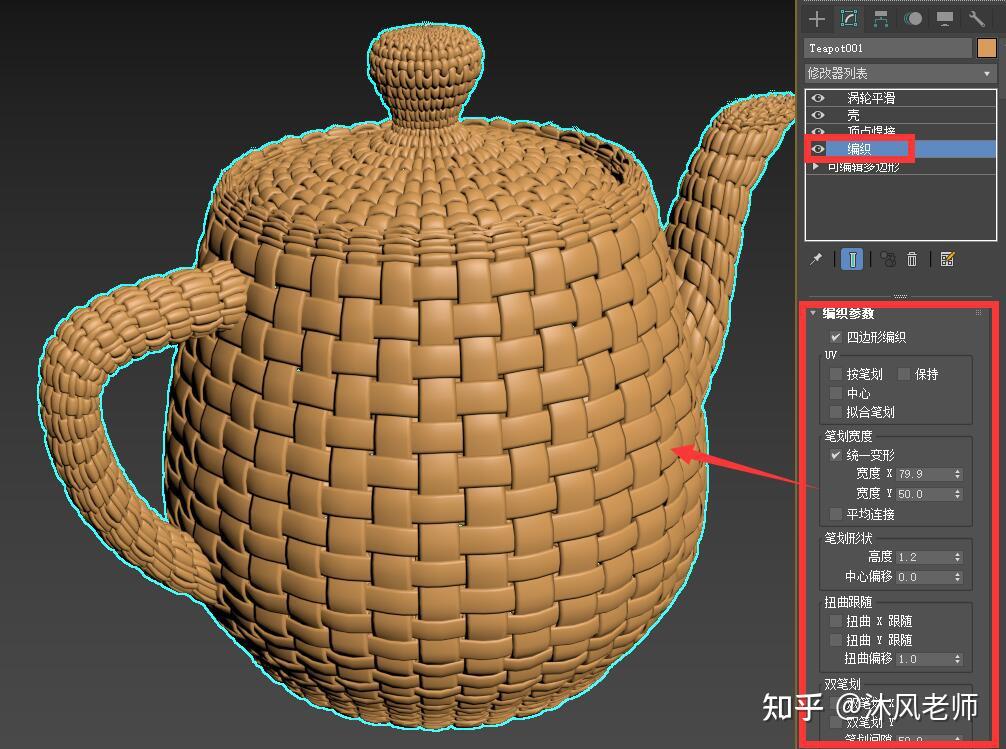1006x749 pixels.
Task: Enable the 扭曲 Y 跟随 checkbox
Action: click(835, 640)
